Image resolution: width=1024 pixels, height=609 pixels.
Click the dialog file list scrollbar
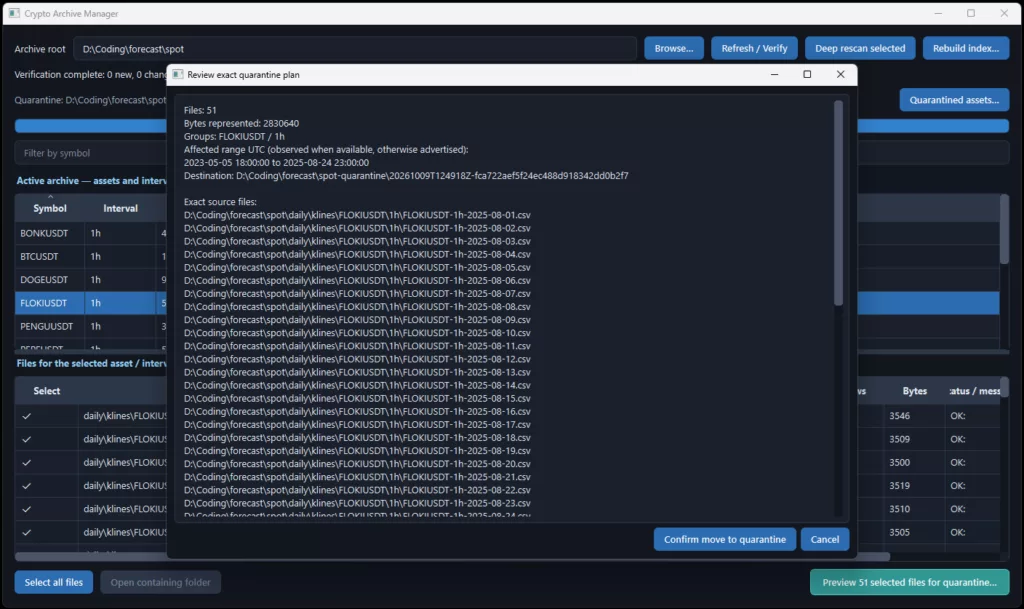click(x=839, y=203)
